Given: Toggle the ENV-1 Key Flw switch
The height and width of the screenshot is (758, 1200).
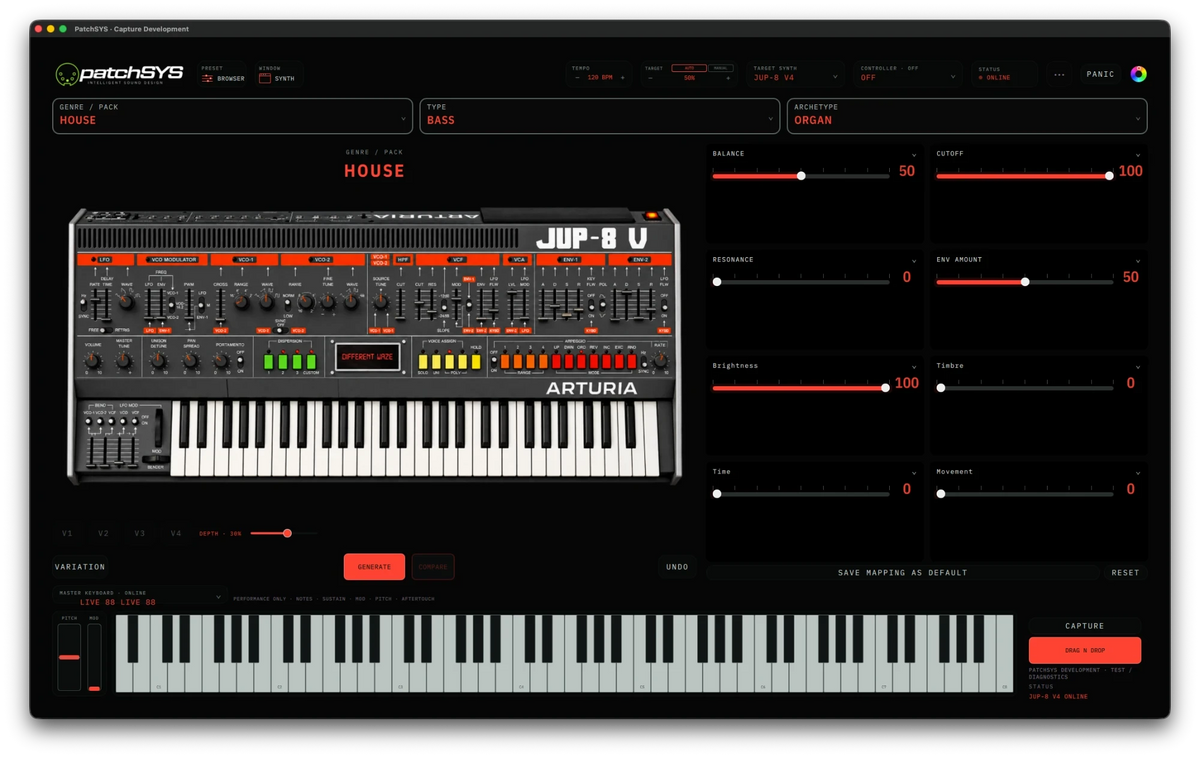Looking at the screenshot, I should pyautogui.click(x=591, y=305).
